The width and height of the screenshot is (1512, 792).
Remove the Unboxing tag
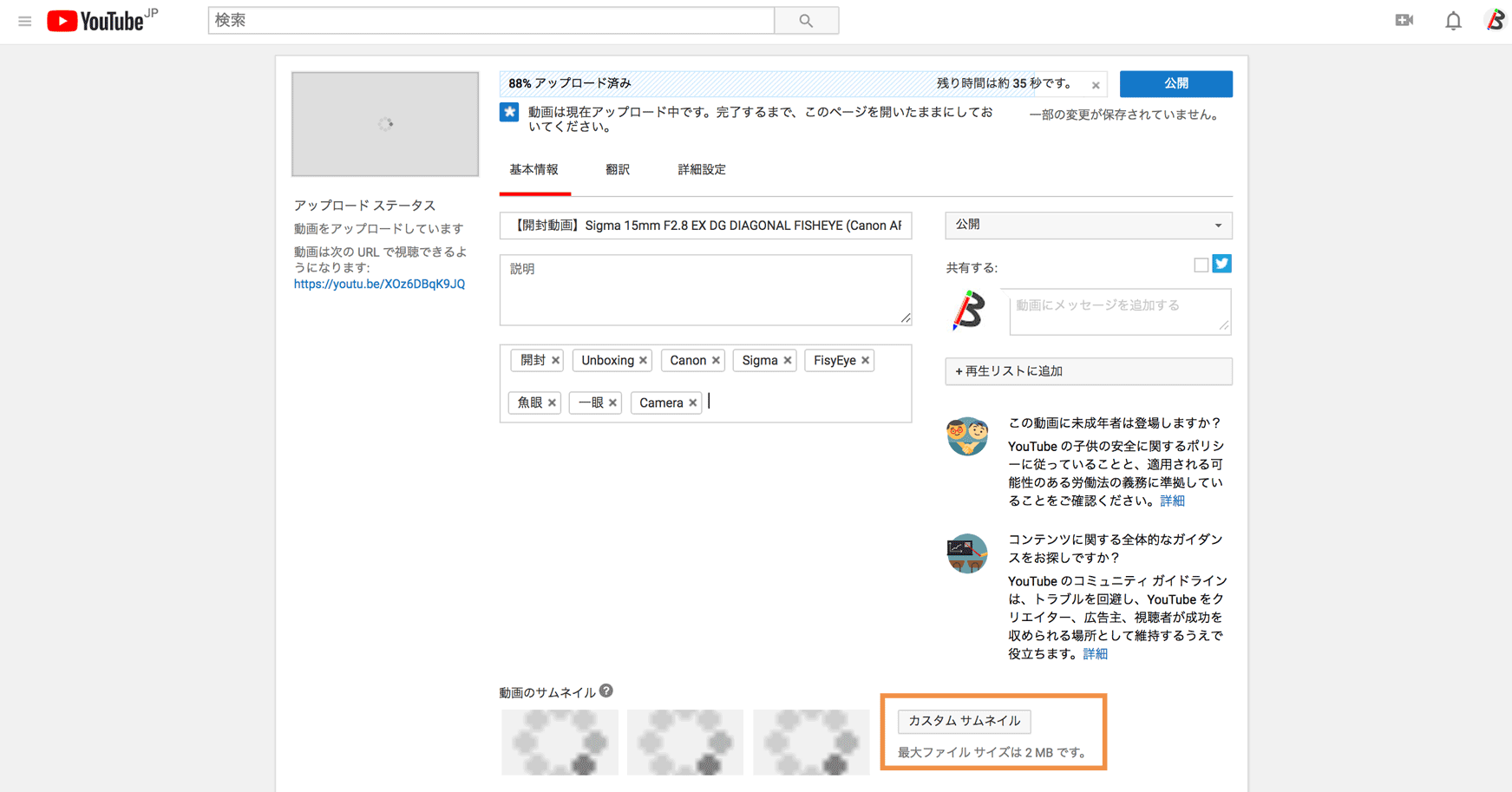[643, 361]
